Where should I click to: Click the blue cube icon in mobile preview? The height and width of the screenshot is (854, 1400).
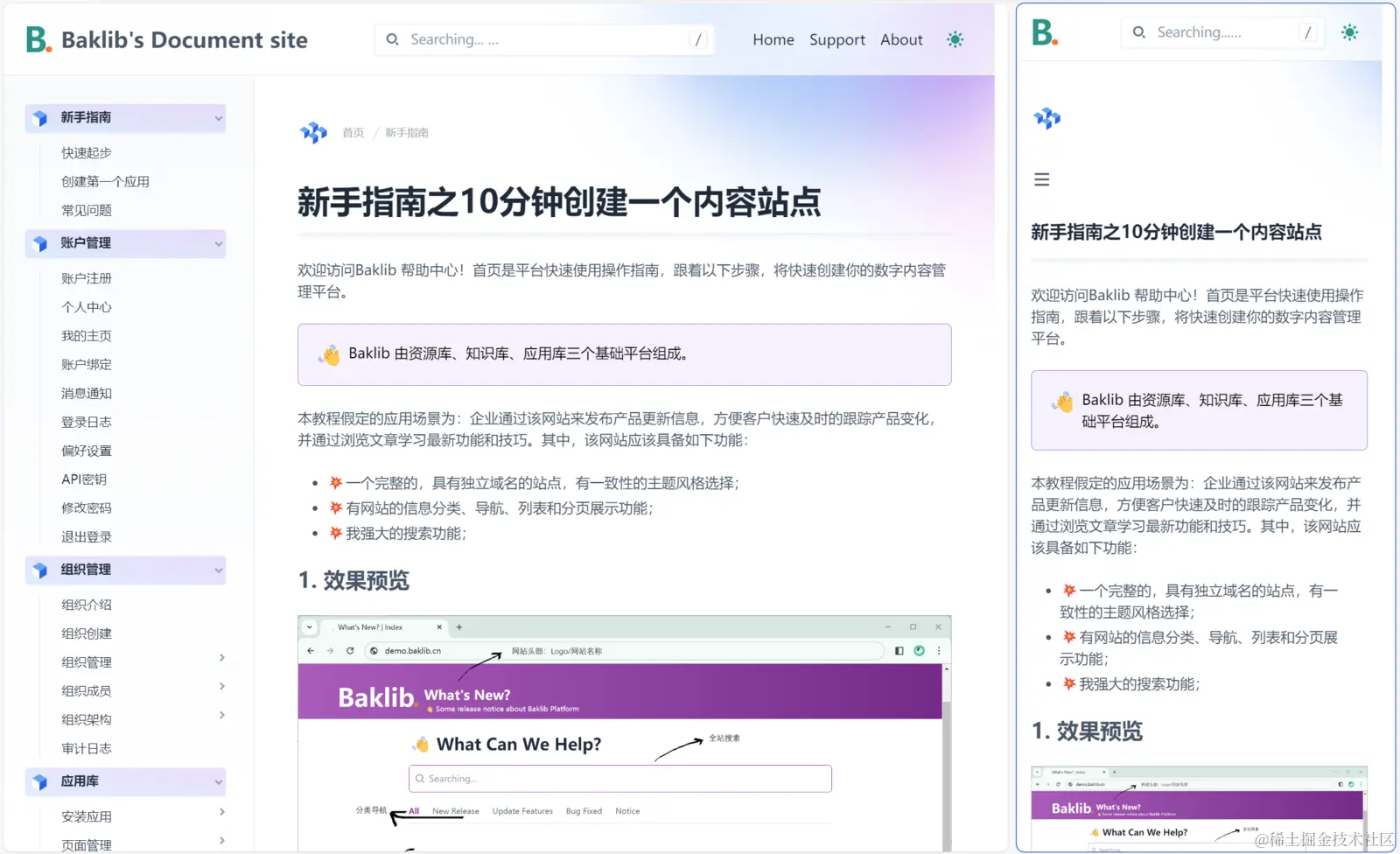click(1046, 117)
